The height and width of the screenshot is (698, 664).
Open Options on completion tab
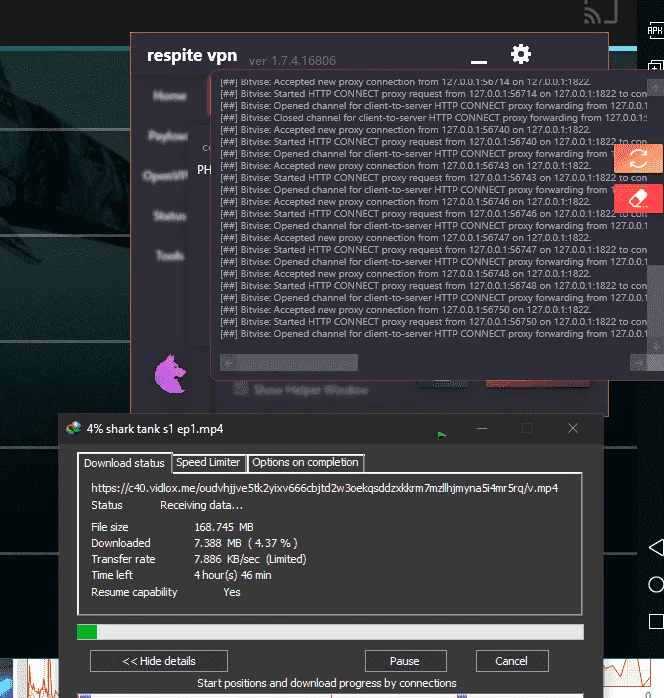pos(305,462)
